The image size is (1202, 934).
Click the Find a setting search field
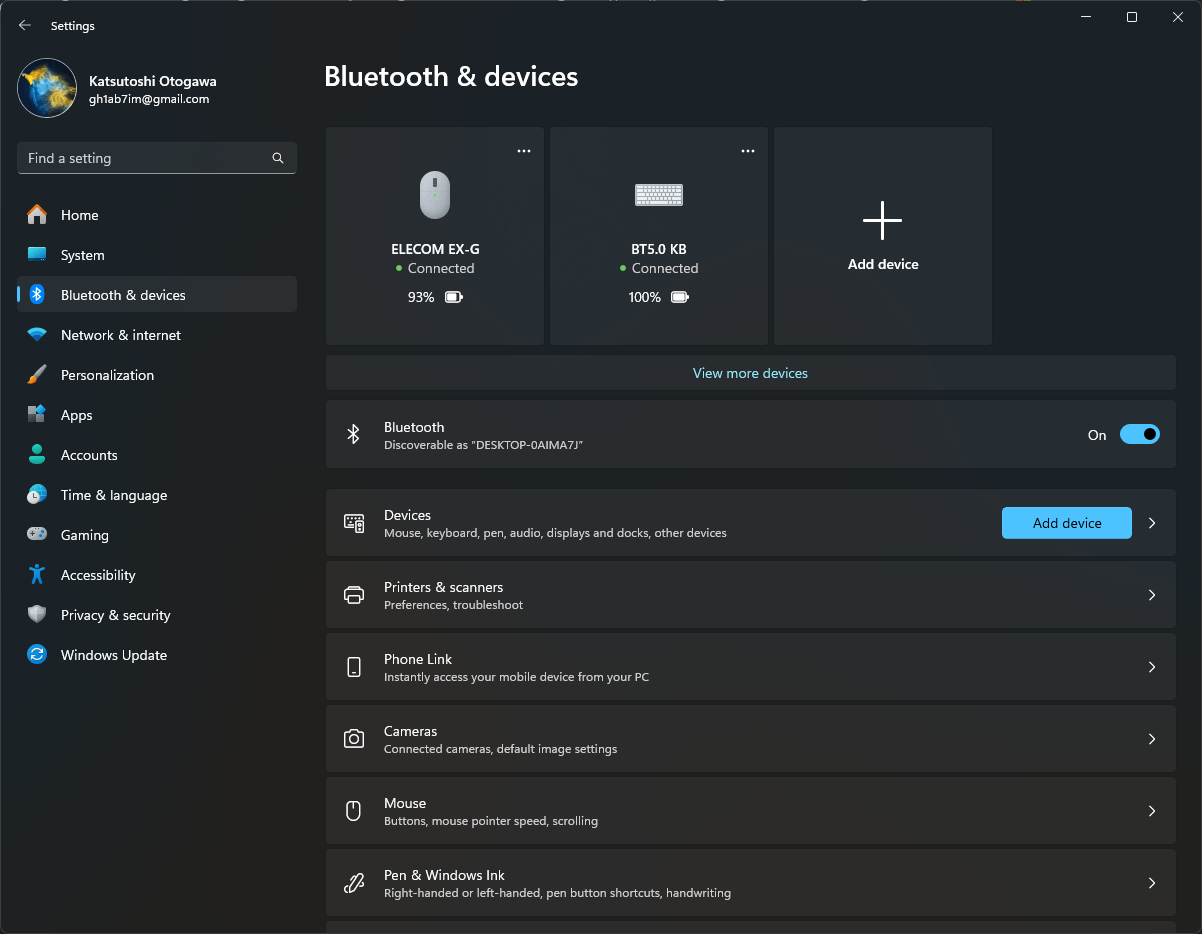pos(157,158)
